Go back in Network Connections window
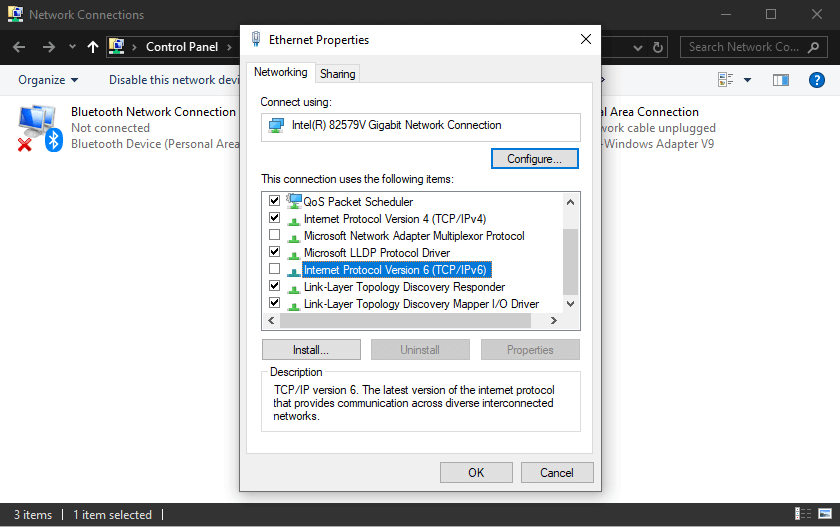This screenshot has height=527, width=840. (x=19, y=47)
